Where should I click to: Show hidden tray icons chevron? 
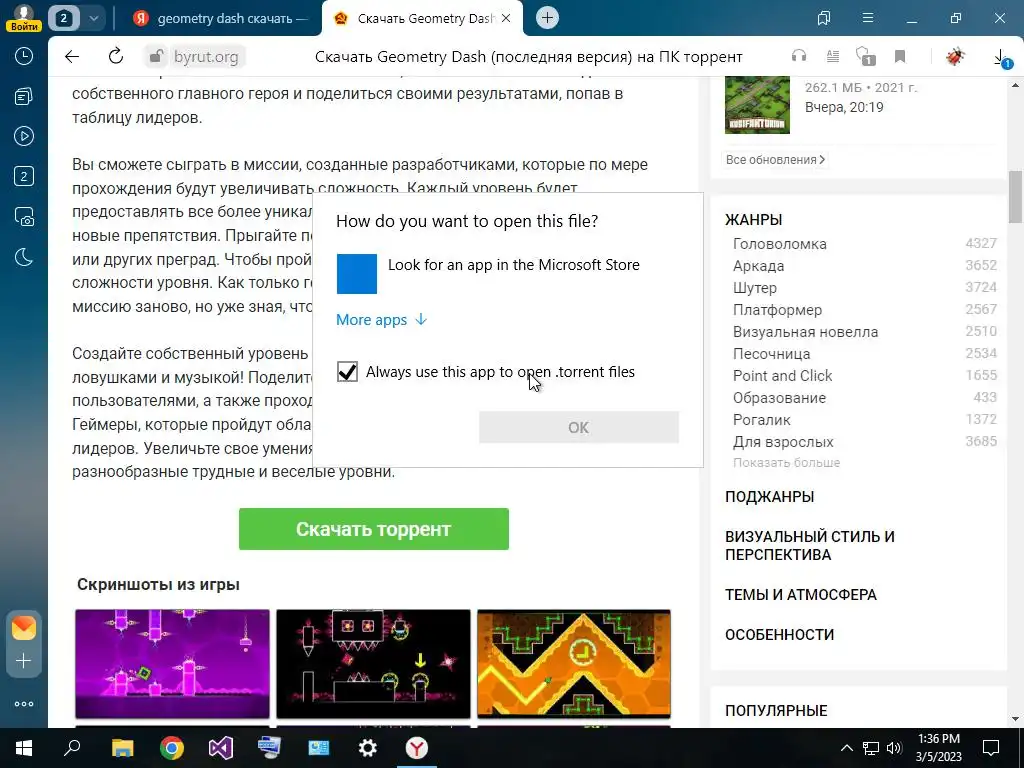tap(846, 748)
